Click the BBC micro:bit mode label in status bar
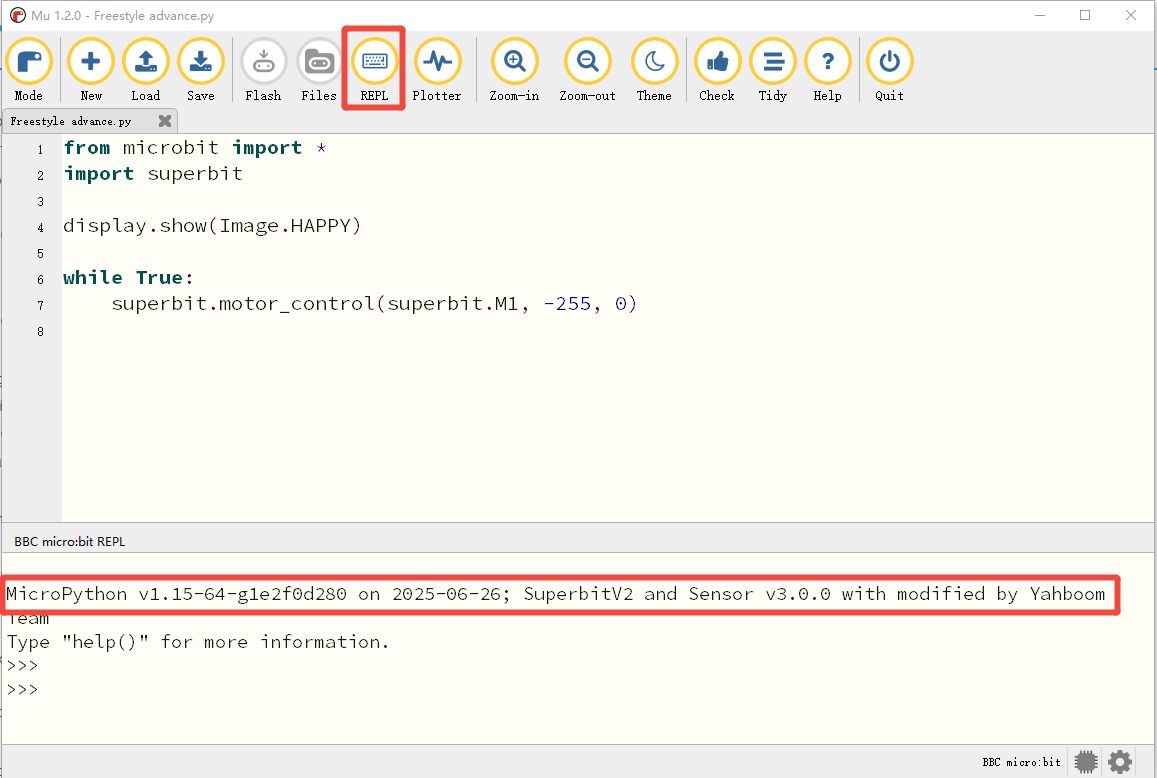Image resolution: width=1157 pixels, height=778 pixels. [x=1021, y=762]
